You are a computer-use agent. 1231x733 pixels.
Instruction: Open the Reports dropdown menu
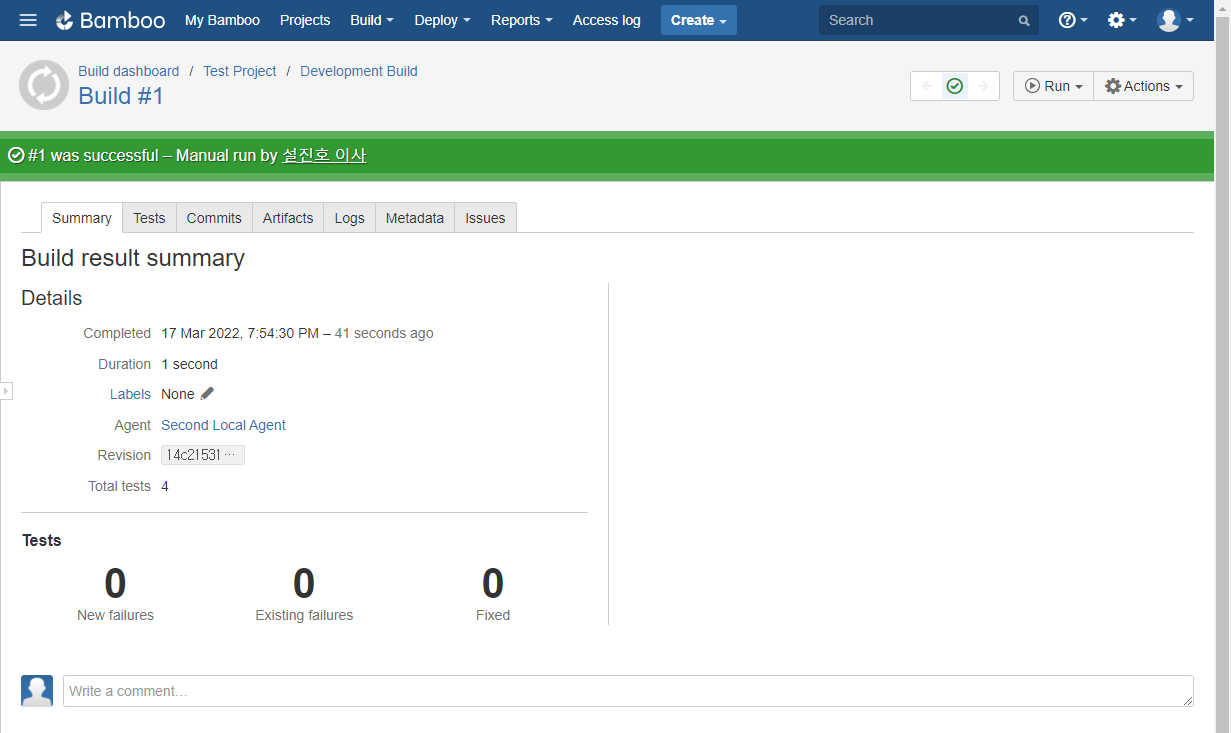521,20
